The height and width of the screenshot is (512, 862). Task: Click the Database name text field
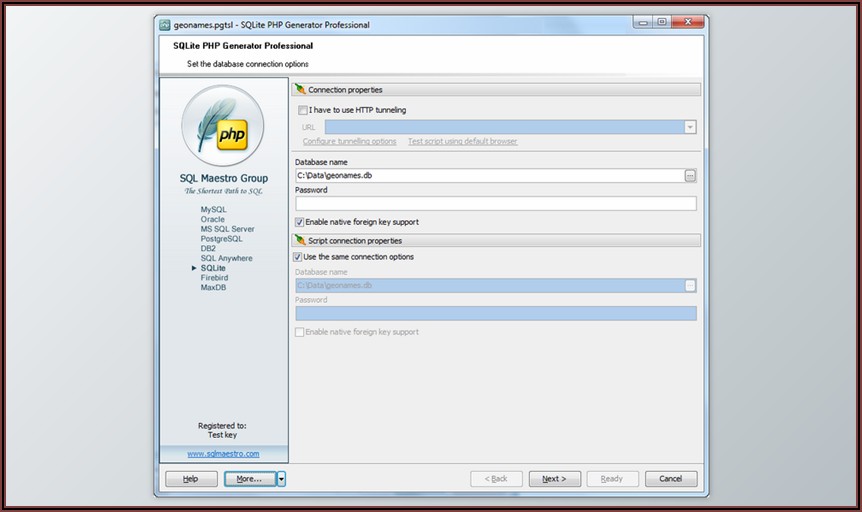(x=488, y=176)
